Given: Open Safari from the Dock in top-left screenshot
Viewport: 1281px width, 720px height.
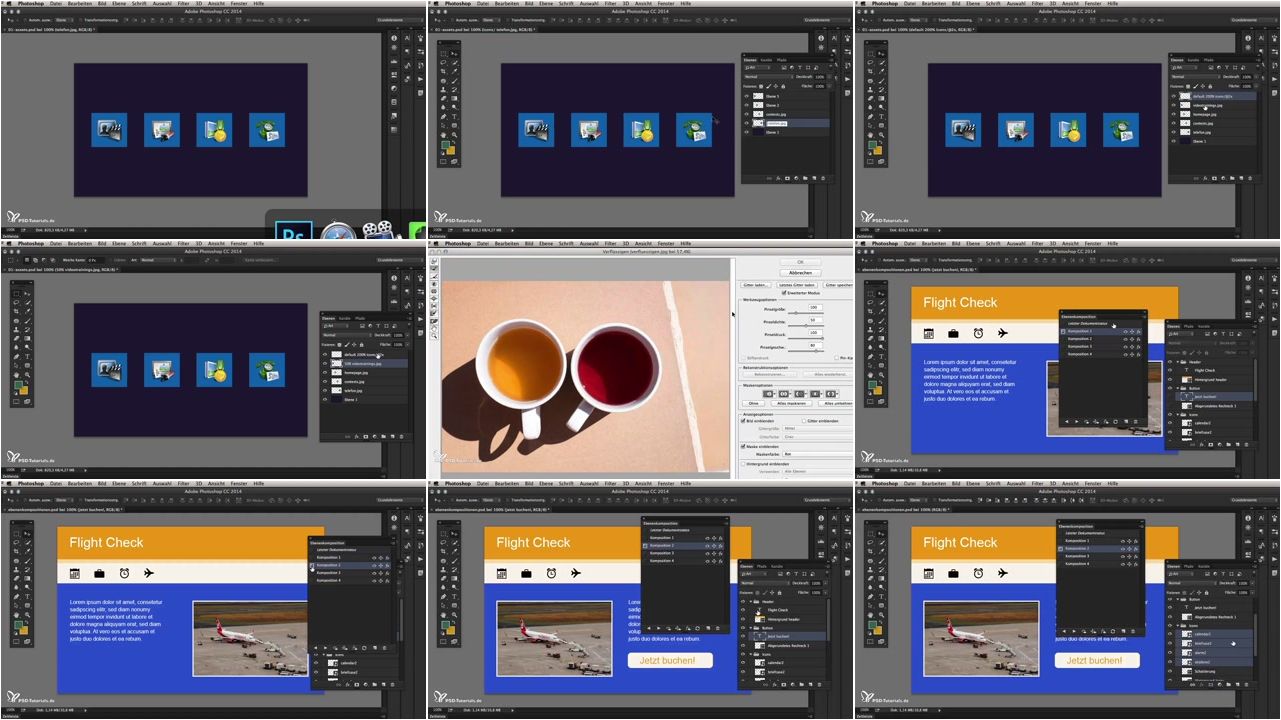Looking at the screenshot, I should tap(340, 232).
